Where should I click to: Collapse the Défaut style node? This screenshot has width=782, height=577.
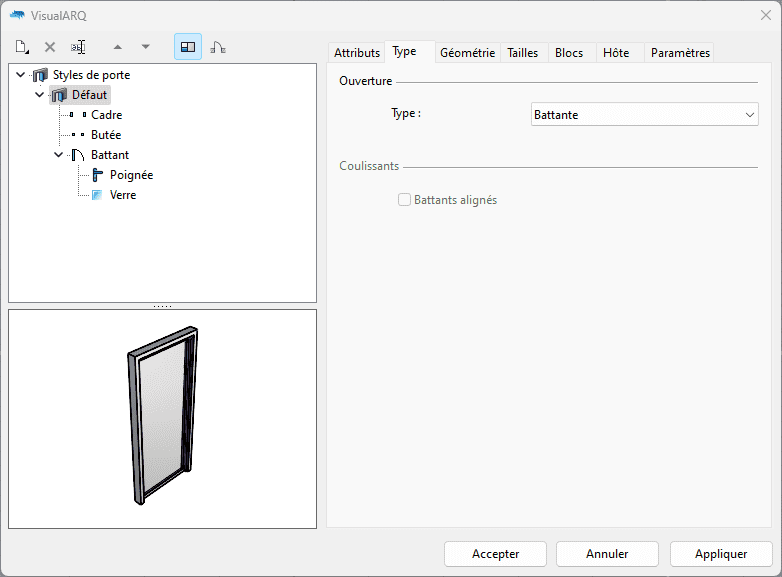39,95
